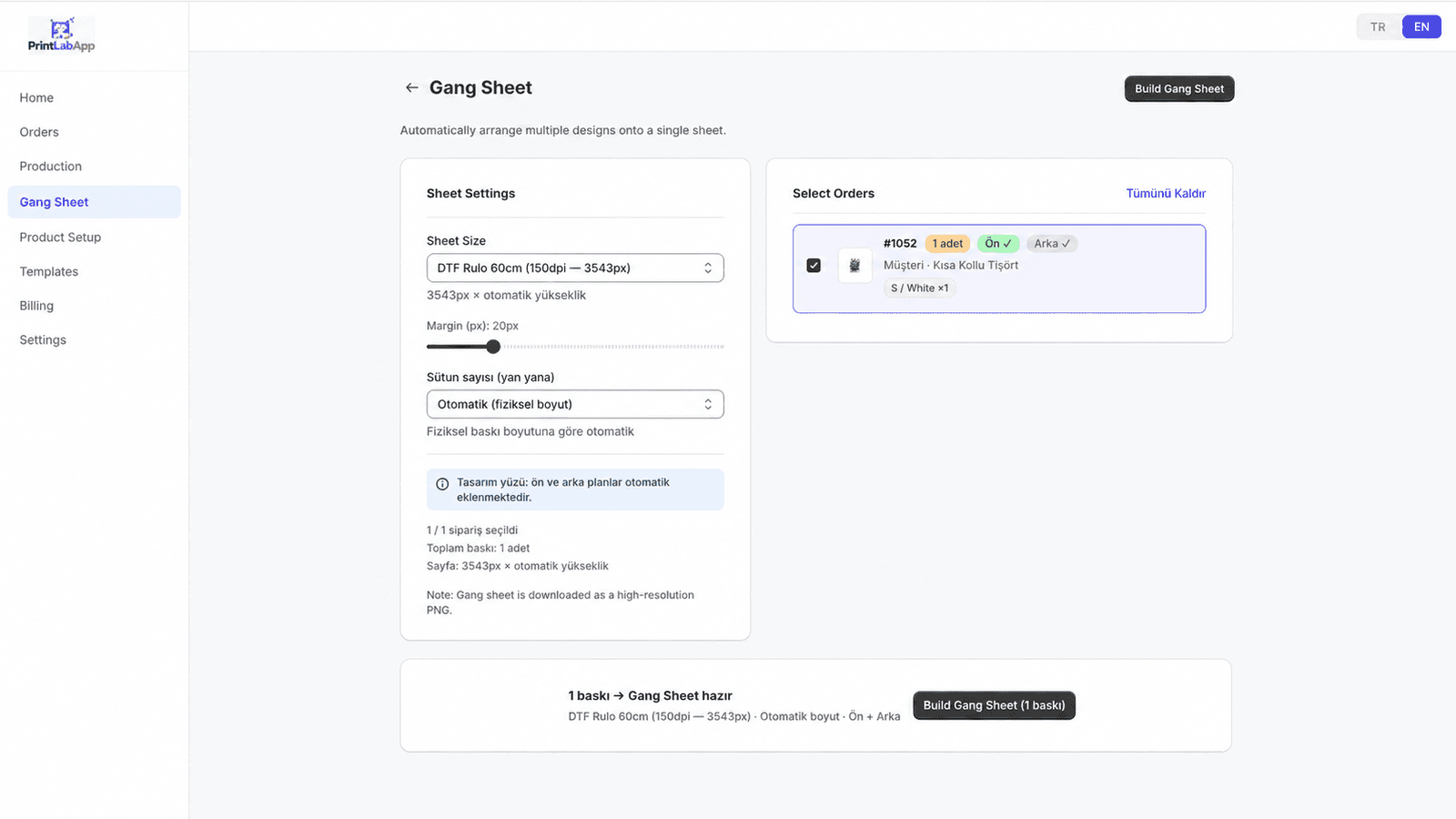Click the Arka checkmark badge
The width and height of the screenshot is (1456, 819).
pyautogui.click(x=1052, y=243)
